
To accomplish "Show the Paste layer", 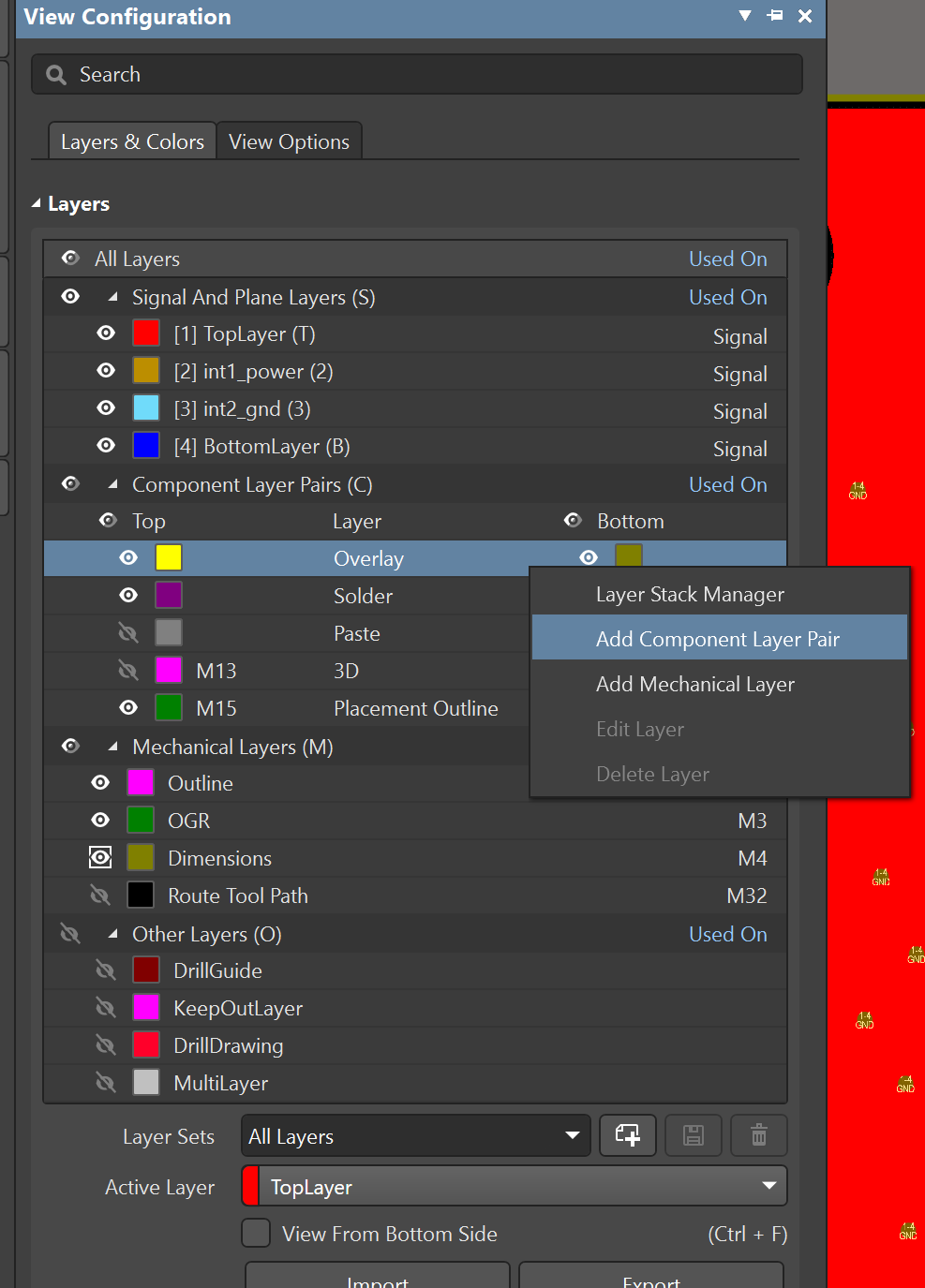I will coord(128,632).
